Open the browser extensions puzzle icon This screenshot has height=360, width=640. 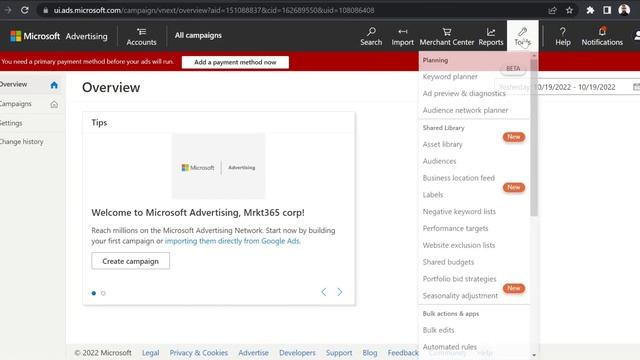590,10
